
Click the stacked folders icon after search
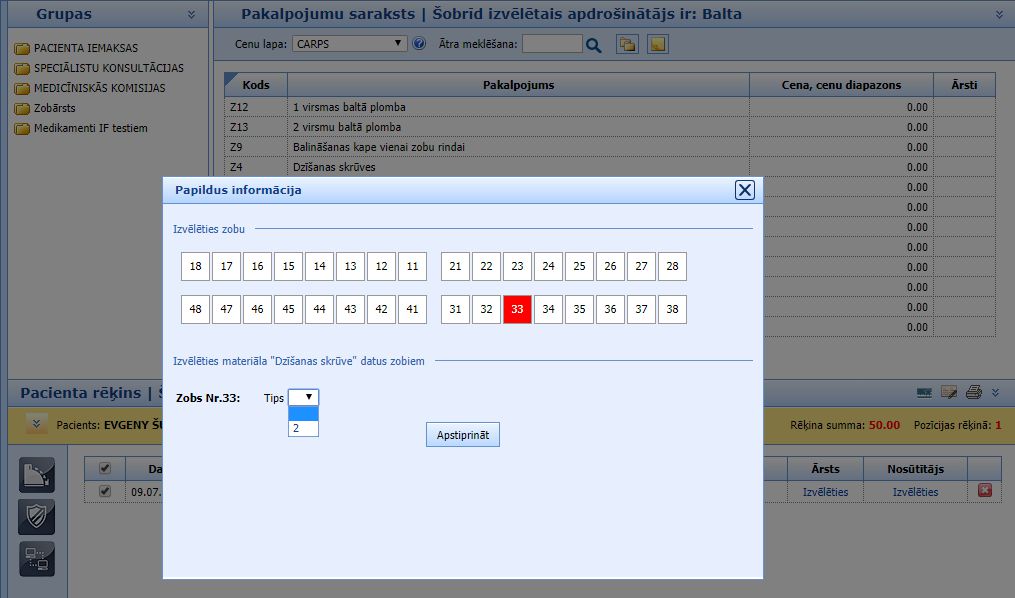pos(627,44)
